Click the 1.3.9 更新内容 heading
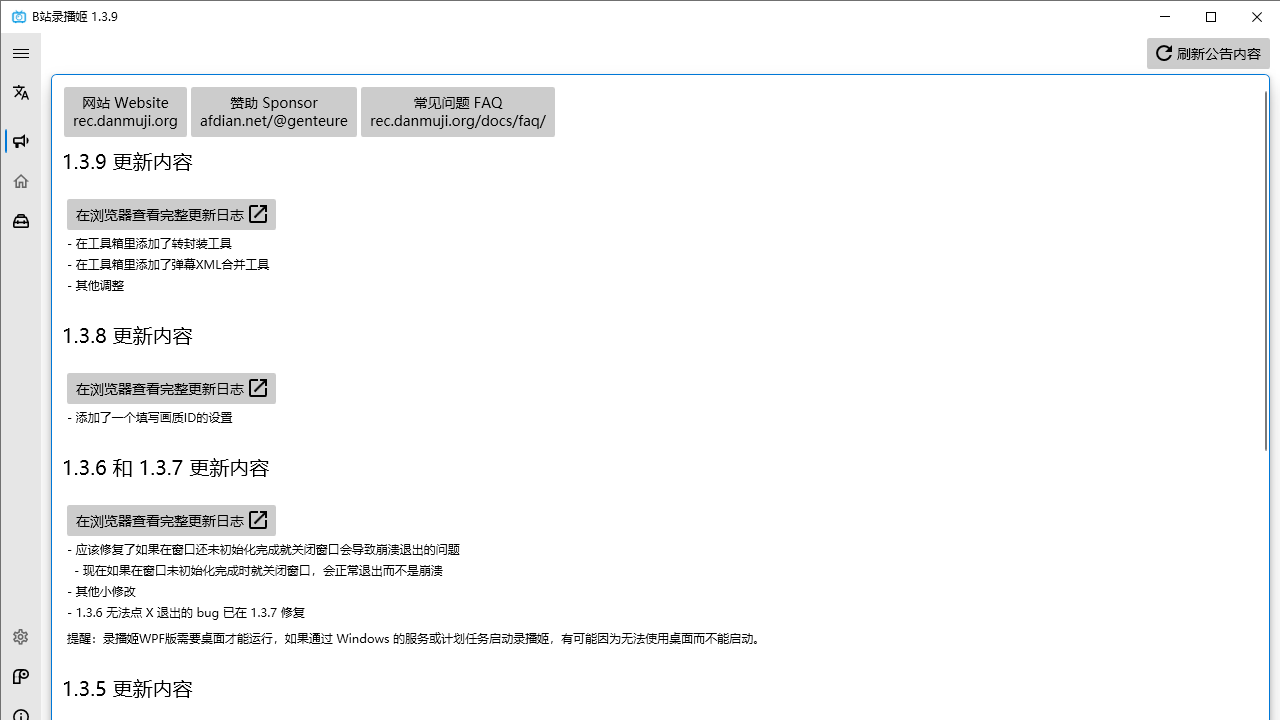The height and width of the screenshot is (720, 1280). coord(127,161)
